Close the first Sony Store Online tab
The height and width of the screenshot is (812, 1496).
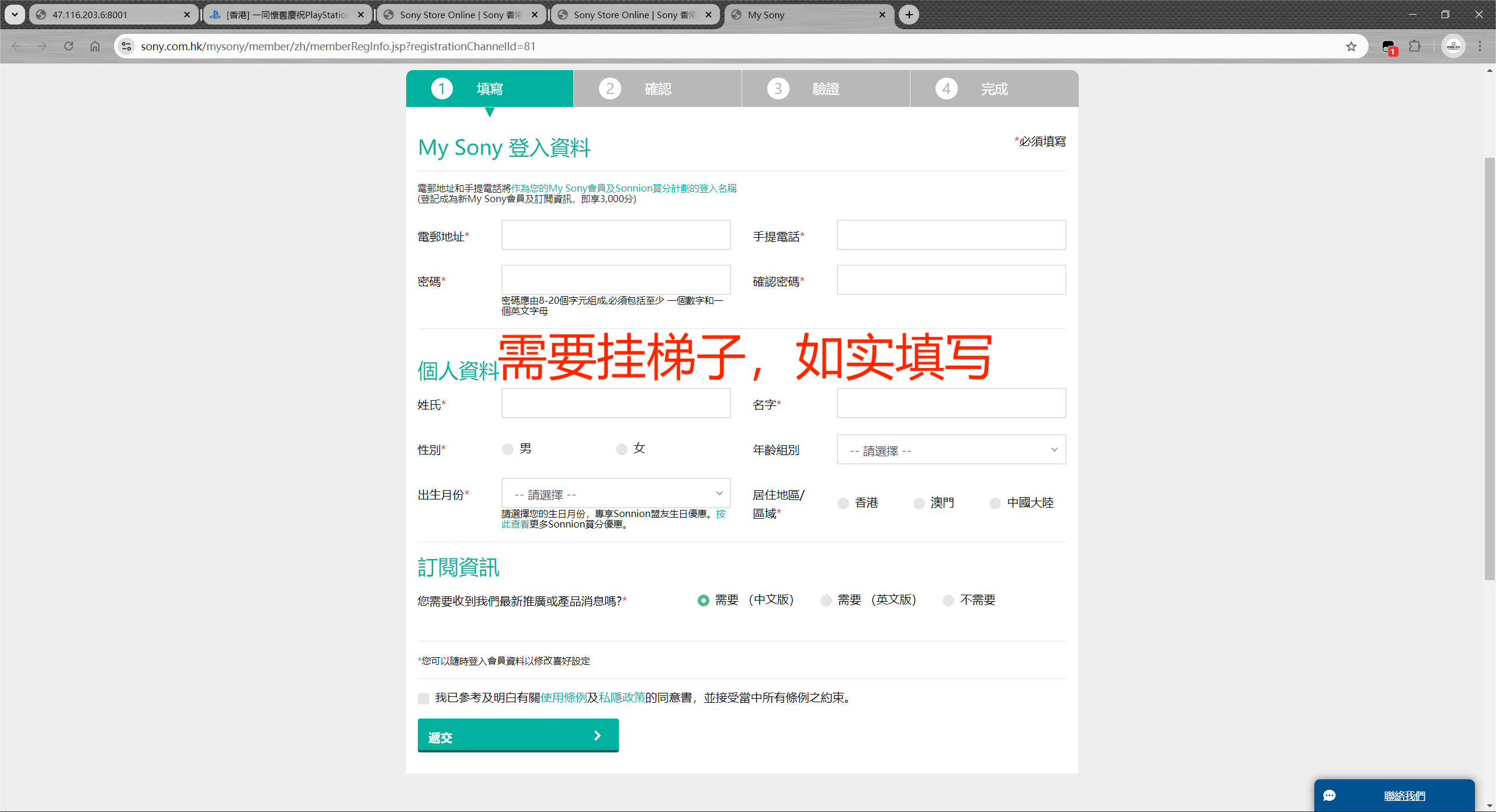click(535, 15)
